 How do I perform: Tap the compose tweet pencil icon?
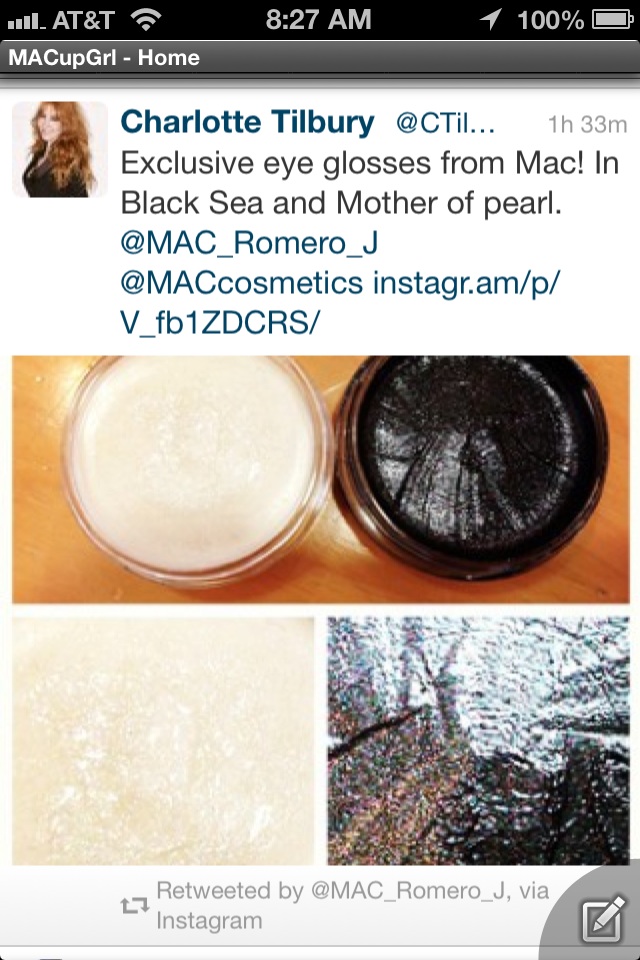603,918
